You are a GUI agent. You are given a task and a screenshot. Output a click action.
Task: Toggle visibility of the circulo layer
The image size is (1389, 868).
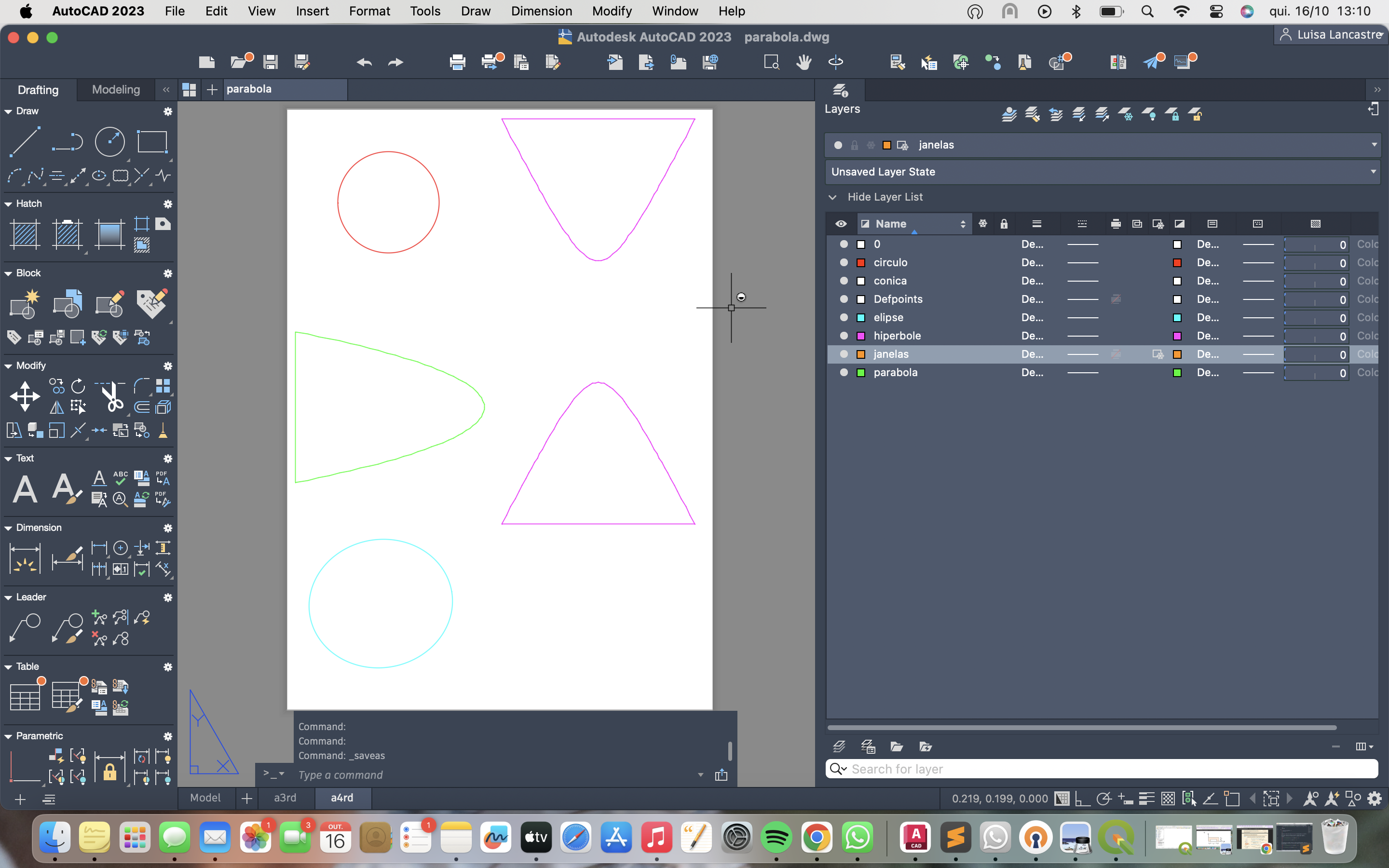tap(843, 262)
